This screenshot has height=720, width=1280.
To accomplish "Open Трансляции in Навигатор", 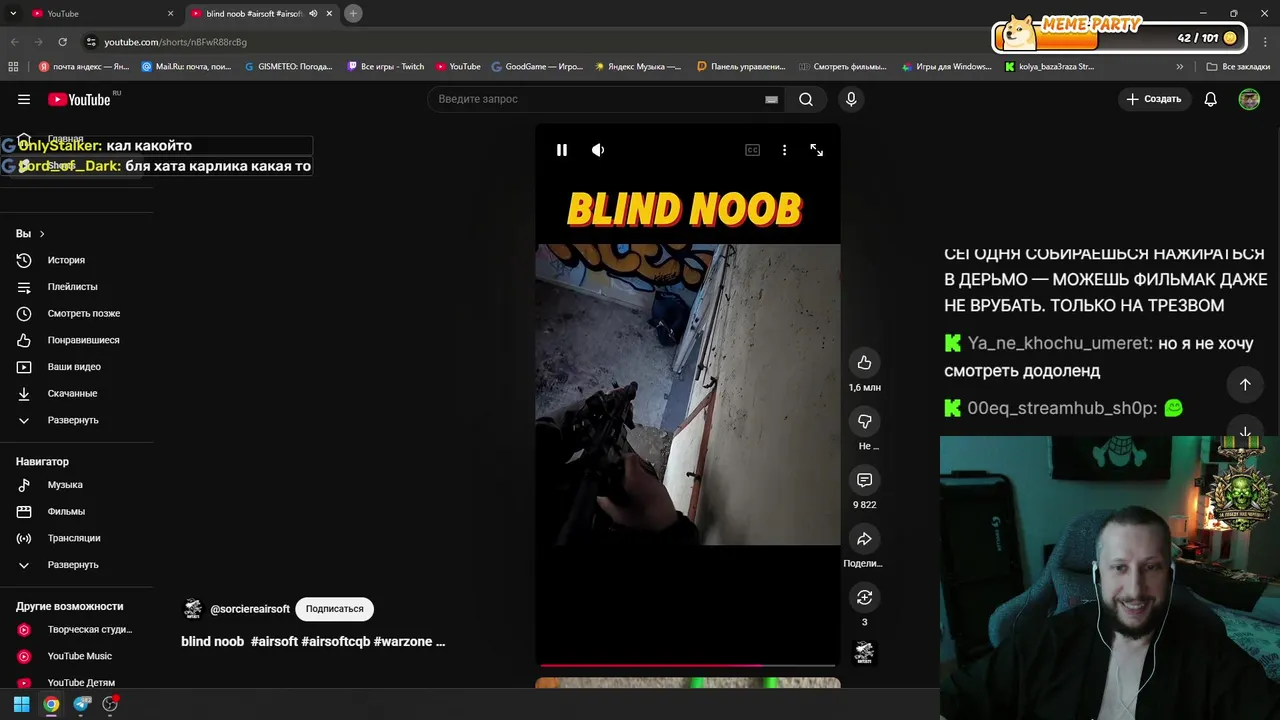I will tap(76, 538).
